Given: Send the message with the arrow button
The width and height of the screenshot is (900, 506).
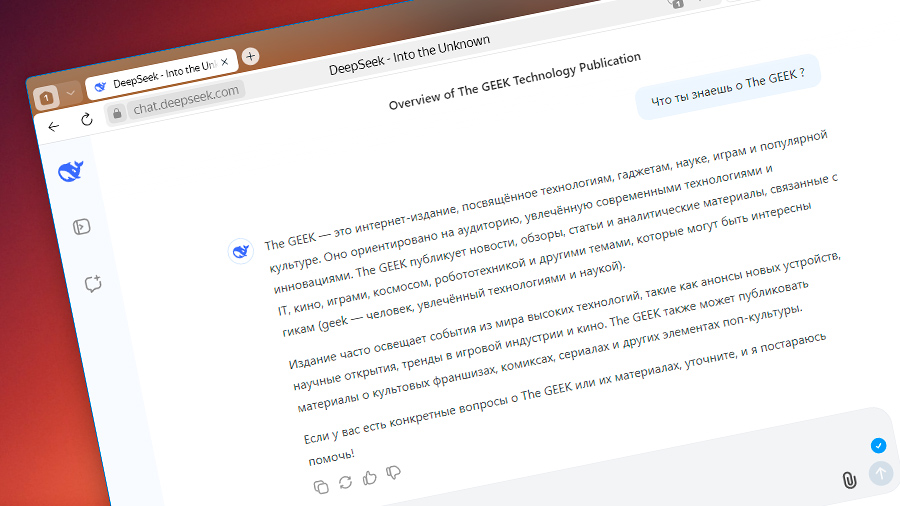Looking at the screenshot, I should [880, 473].
